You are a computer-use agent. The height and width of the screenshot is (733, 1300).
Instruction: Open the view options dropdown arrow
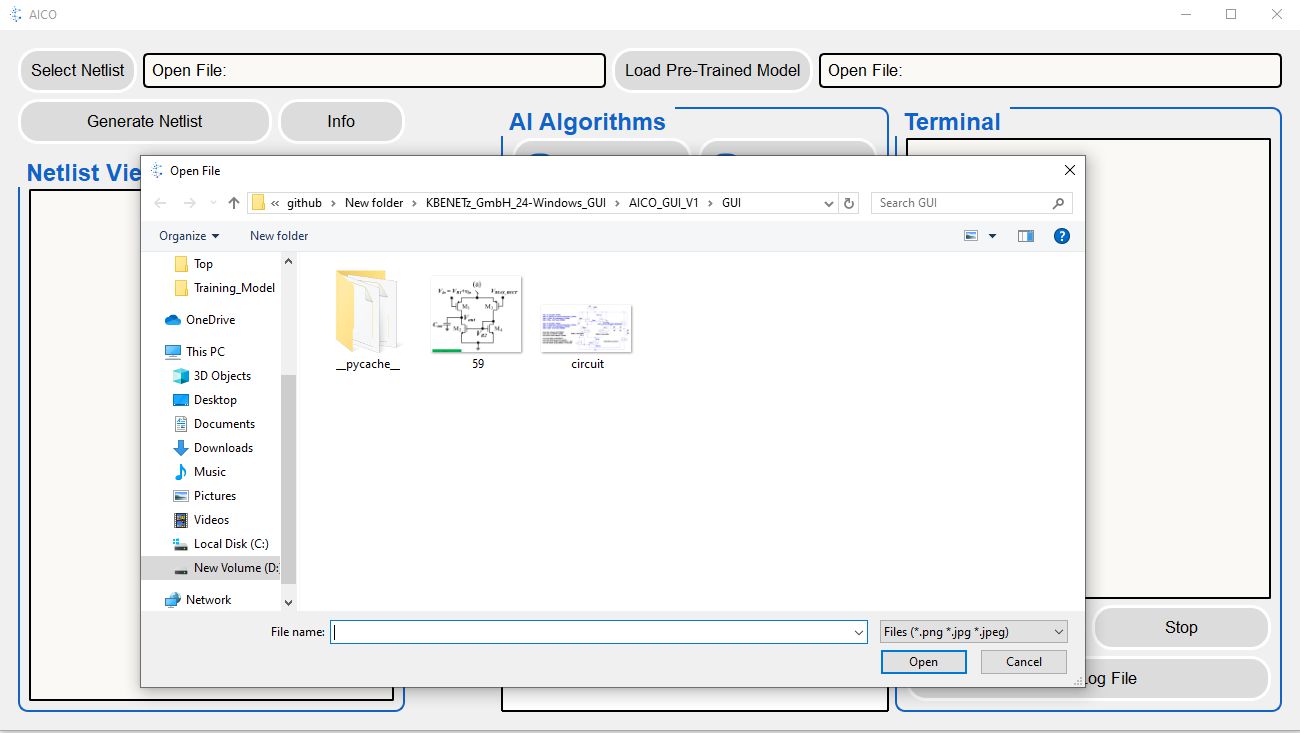tap(992, 236)
